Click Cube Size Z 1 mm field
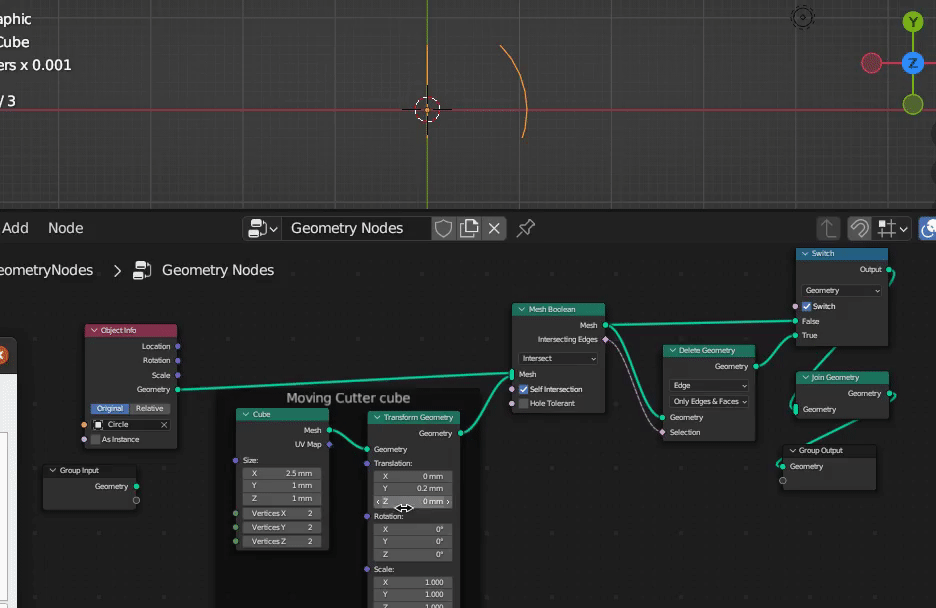This screenshot has width=936, height=608. (x=282, y=498)
